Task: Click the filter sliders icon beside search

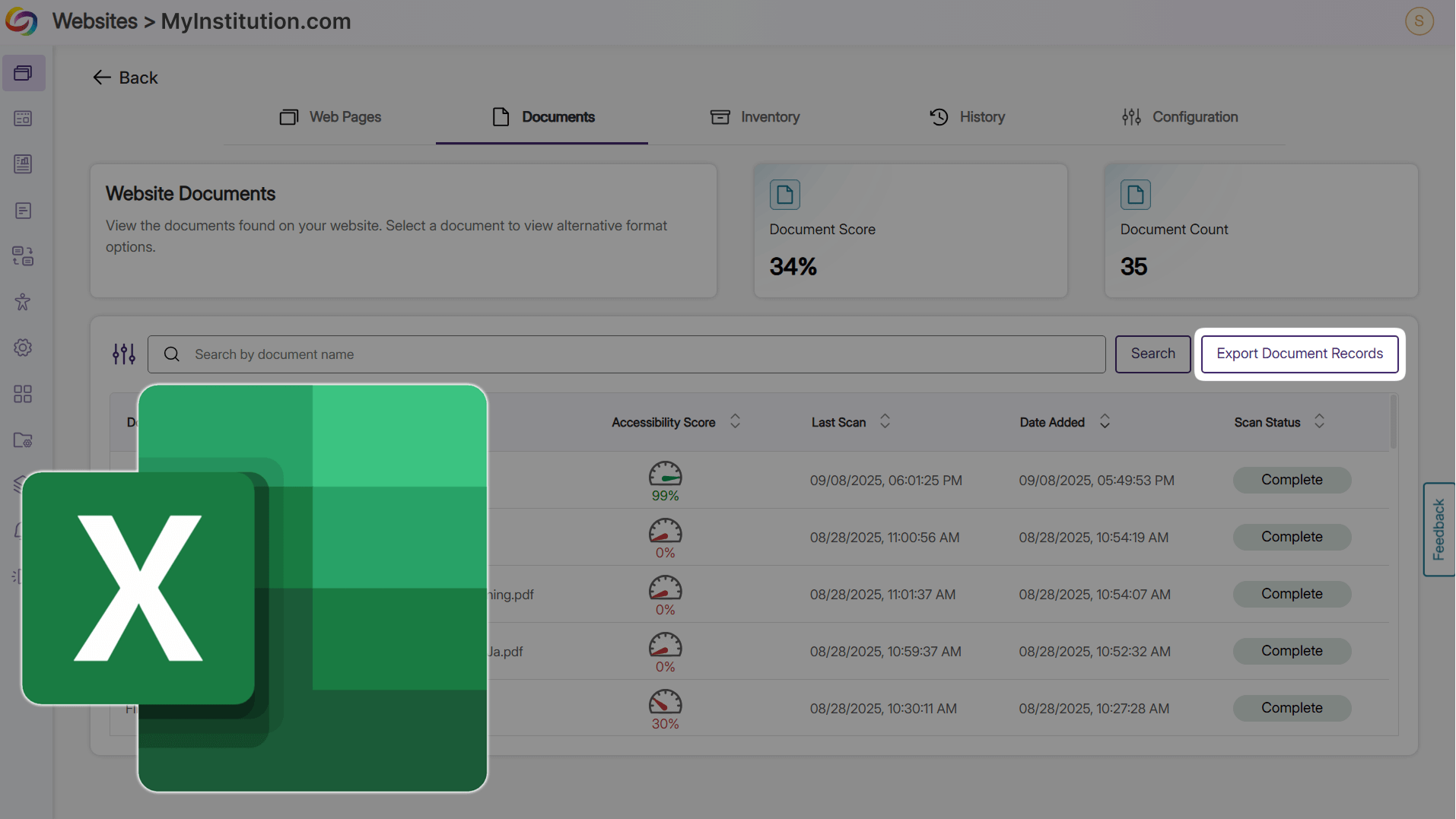Action: pos(123,354)
